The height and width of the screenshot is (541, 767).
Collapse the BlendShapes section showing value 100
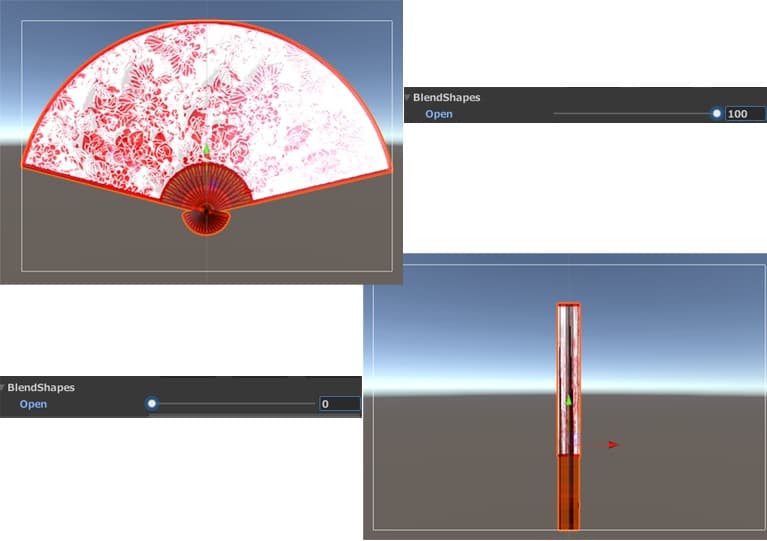[x=407, y=97]
